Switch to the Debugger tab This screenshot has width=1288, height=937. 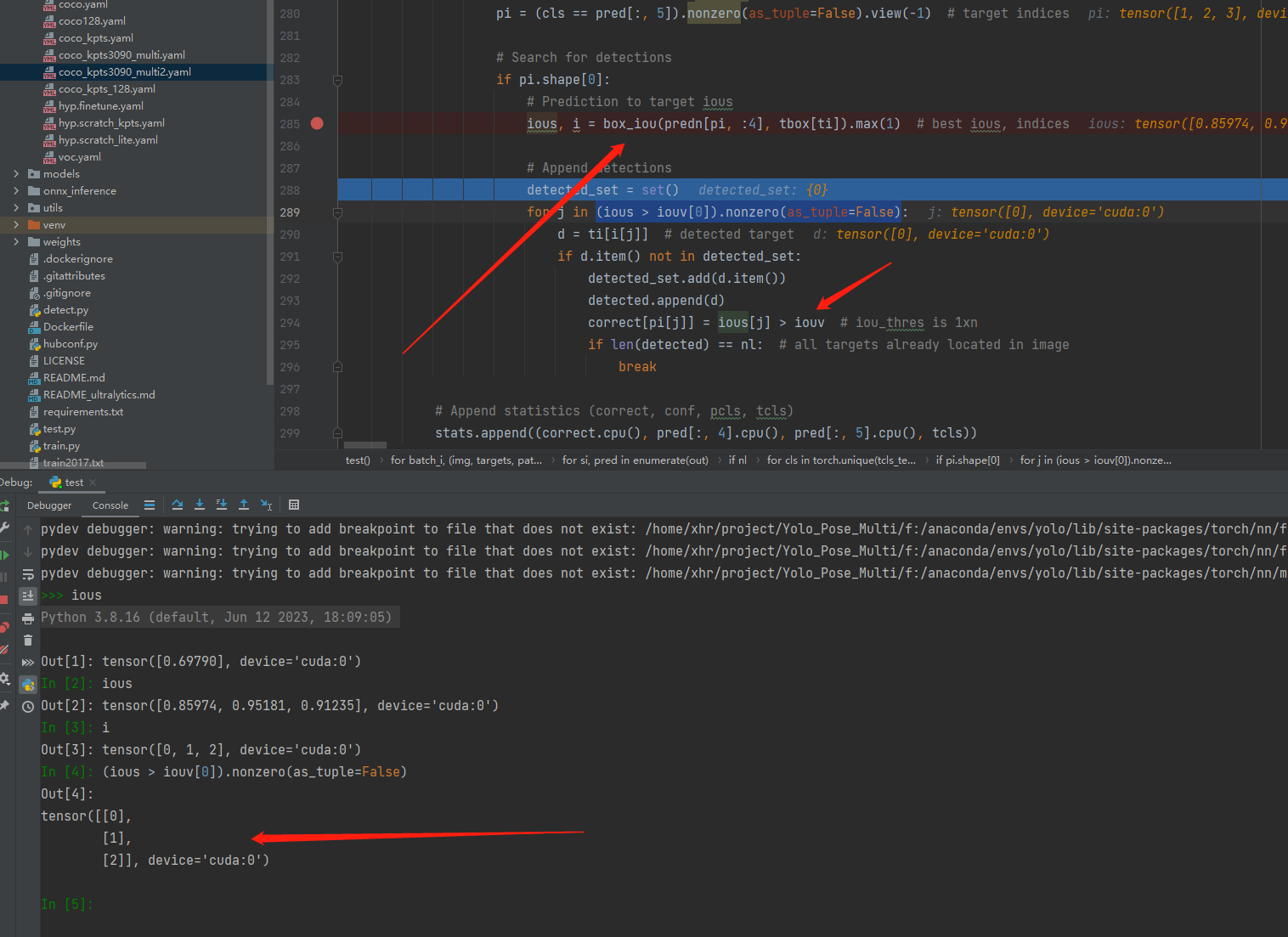point(48,505)
